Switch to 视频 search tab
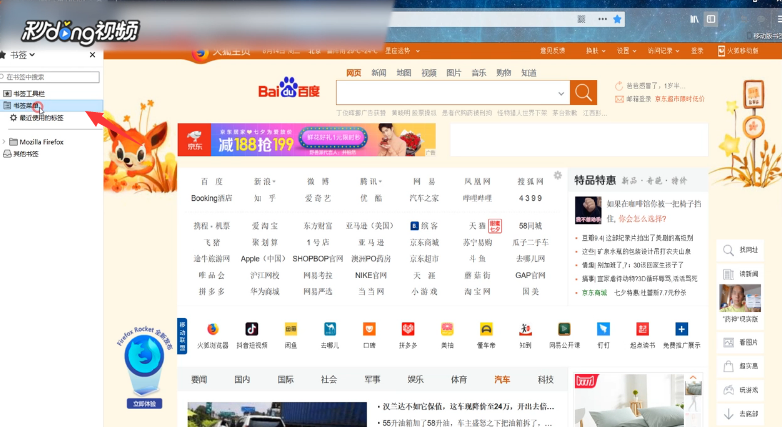This screenshot has width=782, height=427. coord(429,73)
